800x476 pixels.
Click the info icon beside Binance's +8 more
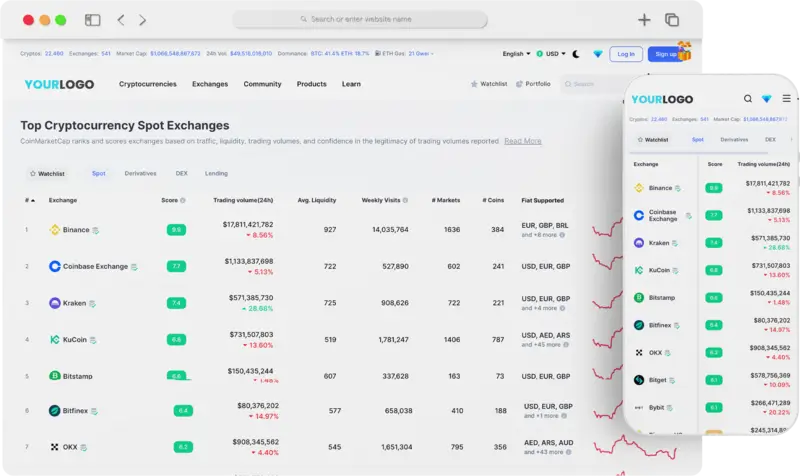[x=562, y=235]
